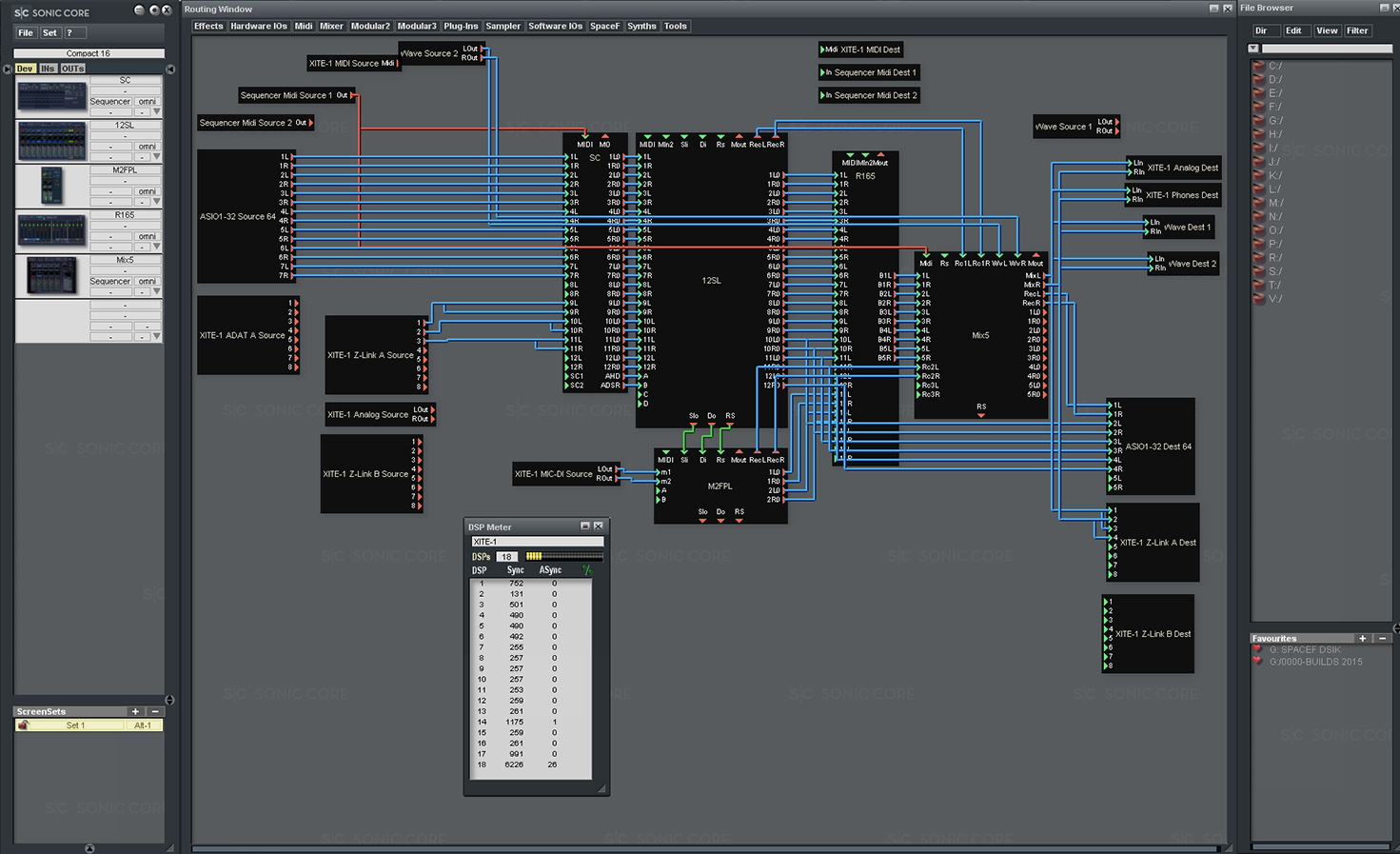Click right arrow at device tabs row end
This screenshot has height=854, width=1400.
(x=170, y=69)
